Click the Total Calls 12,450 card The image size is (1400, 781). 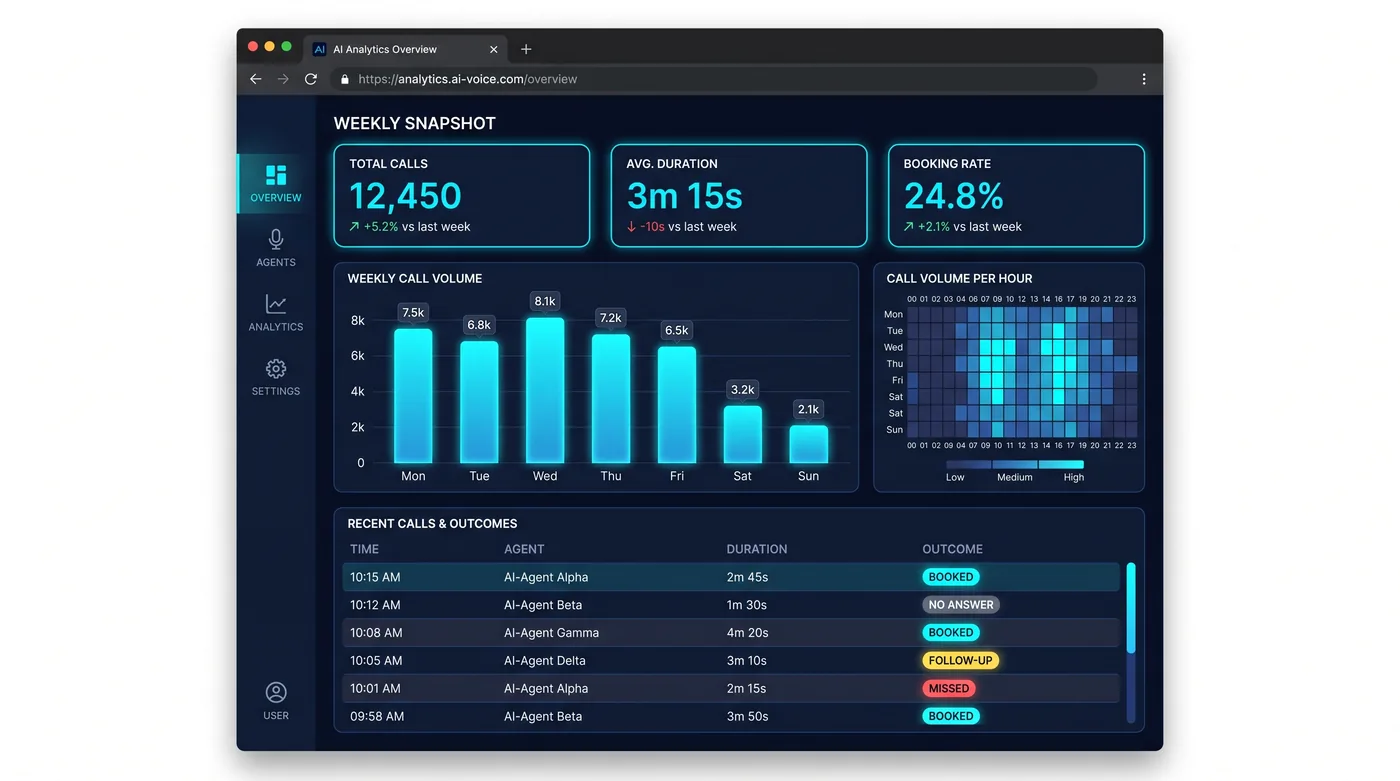click(x=462, y=196)
